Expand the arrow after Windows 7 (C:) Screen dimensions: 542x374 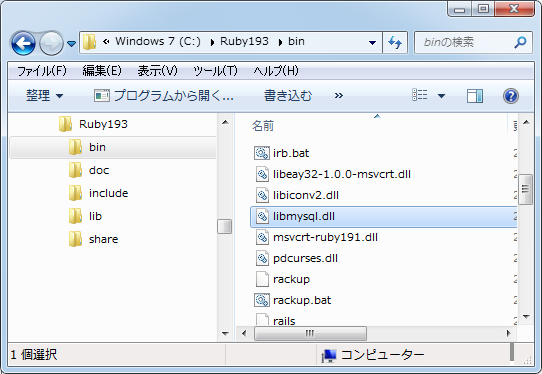[212, 42]
